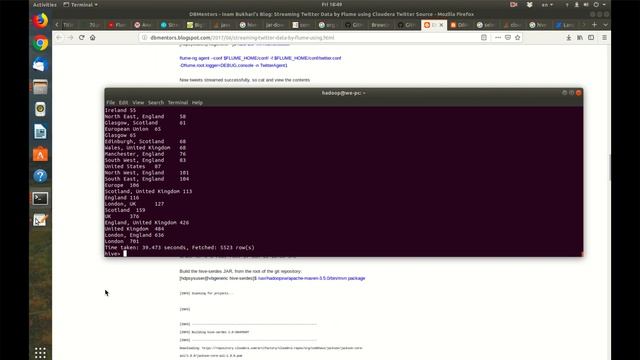
Task: Reload the current page in Firefox
Action: click(x=82, y=38)
